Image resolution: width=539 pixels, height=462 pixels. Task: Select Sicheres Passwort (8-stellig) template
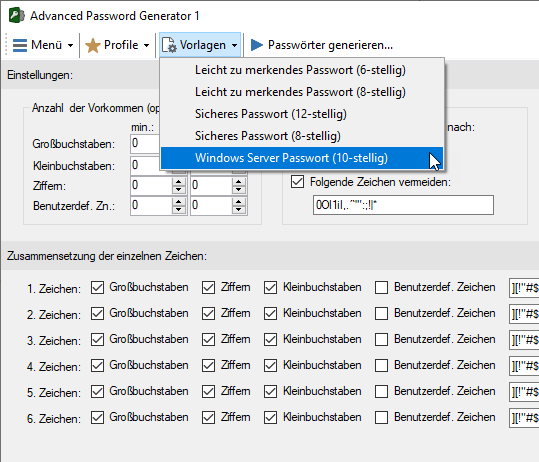pos(302,136)
